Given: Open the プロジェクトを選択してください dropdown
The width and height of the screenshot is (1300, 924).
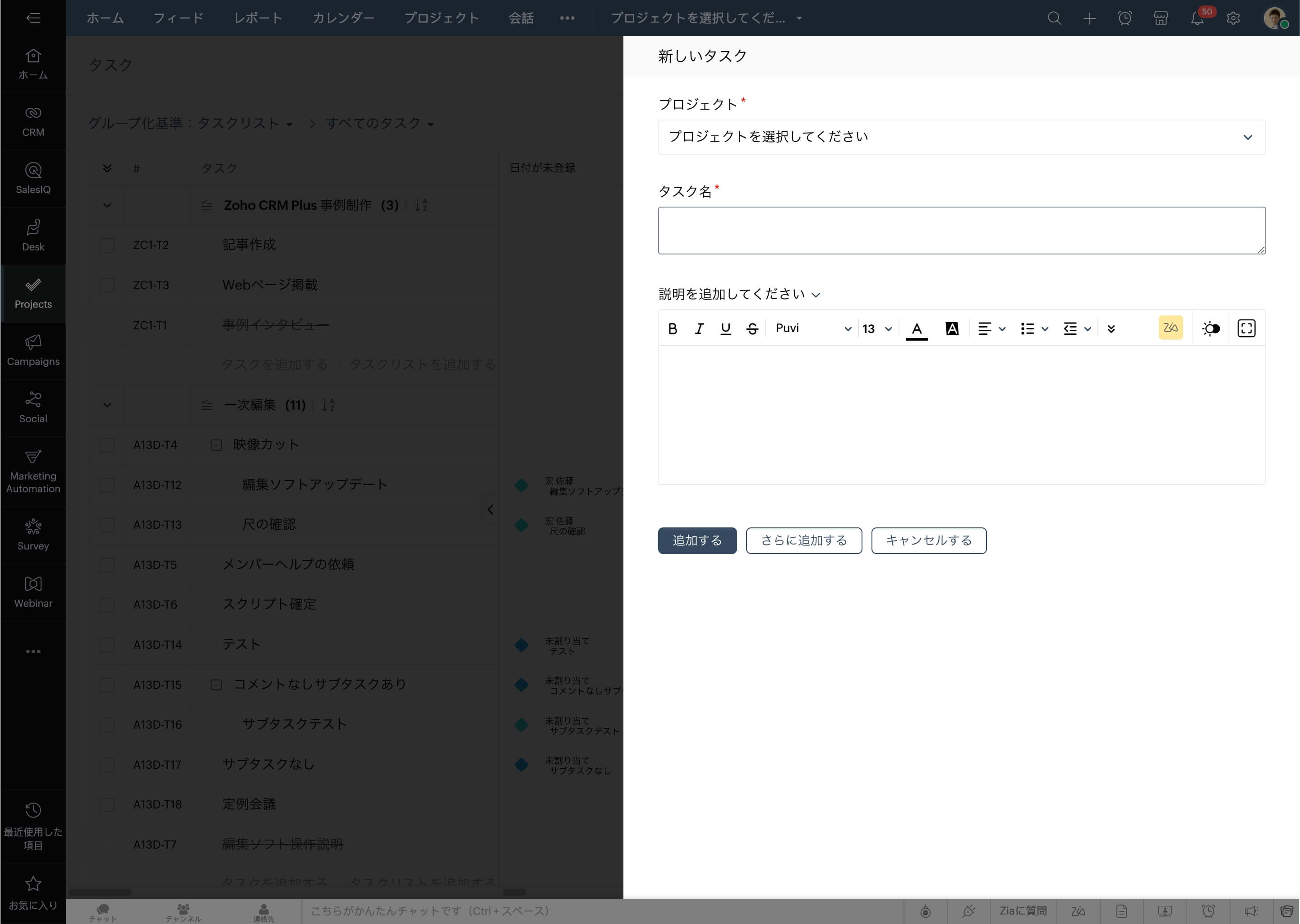Looking at the screenshot, I should [961, 137].
